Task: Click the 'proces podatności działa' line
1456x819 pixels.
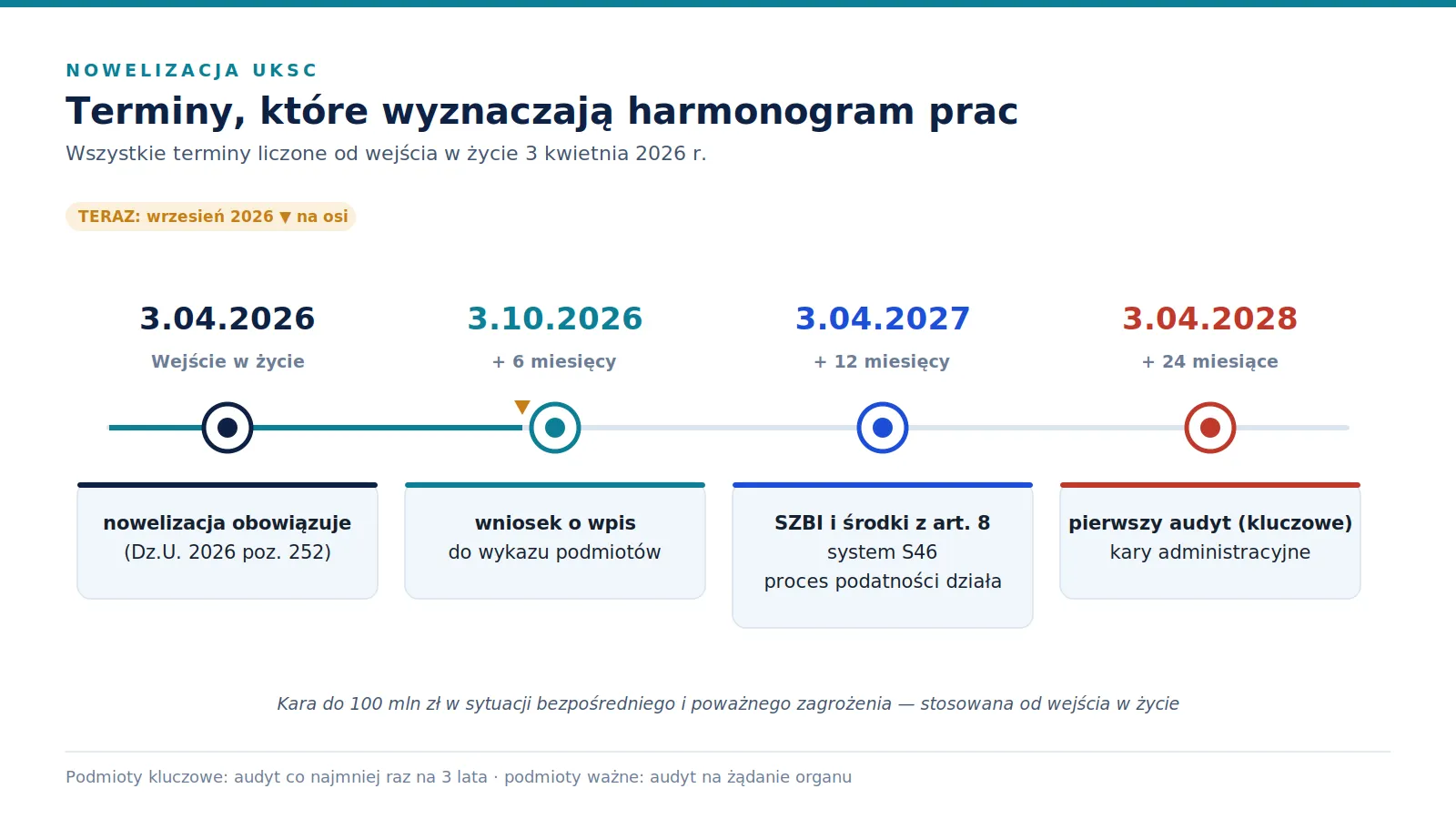Action: (x=883, y=581)
